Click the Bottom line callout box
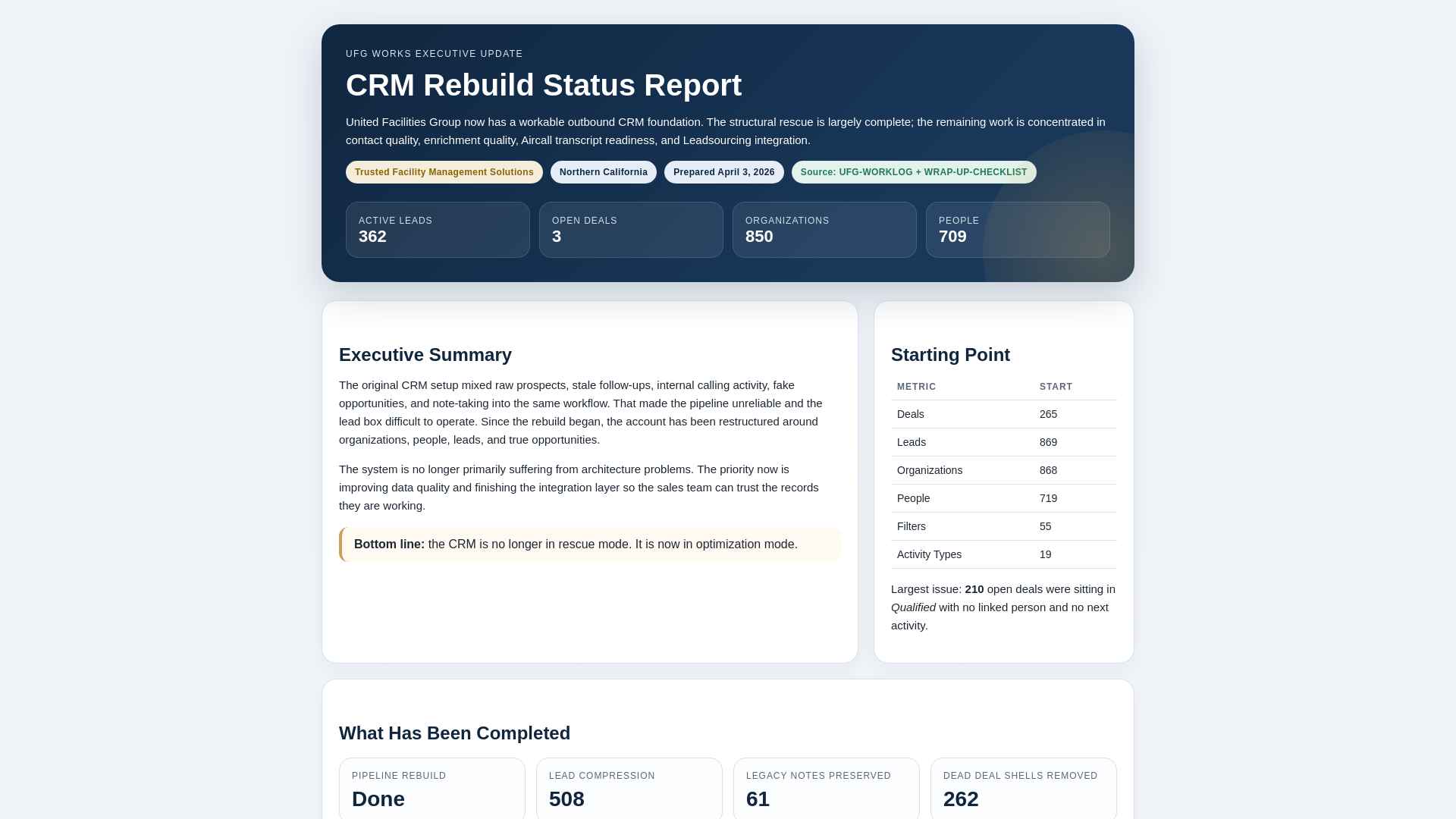The image size is (1456, 819). click(x=590, y=544)
